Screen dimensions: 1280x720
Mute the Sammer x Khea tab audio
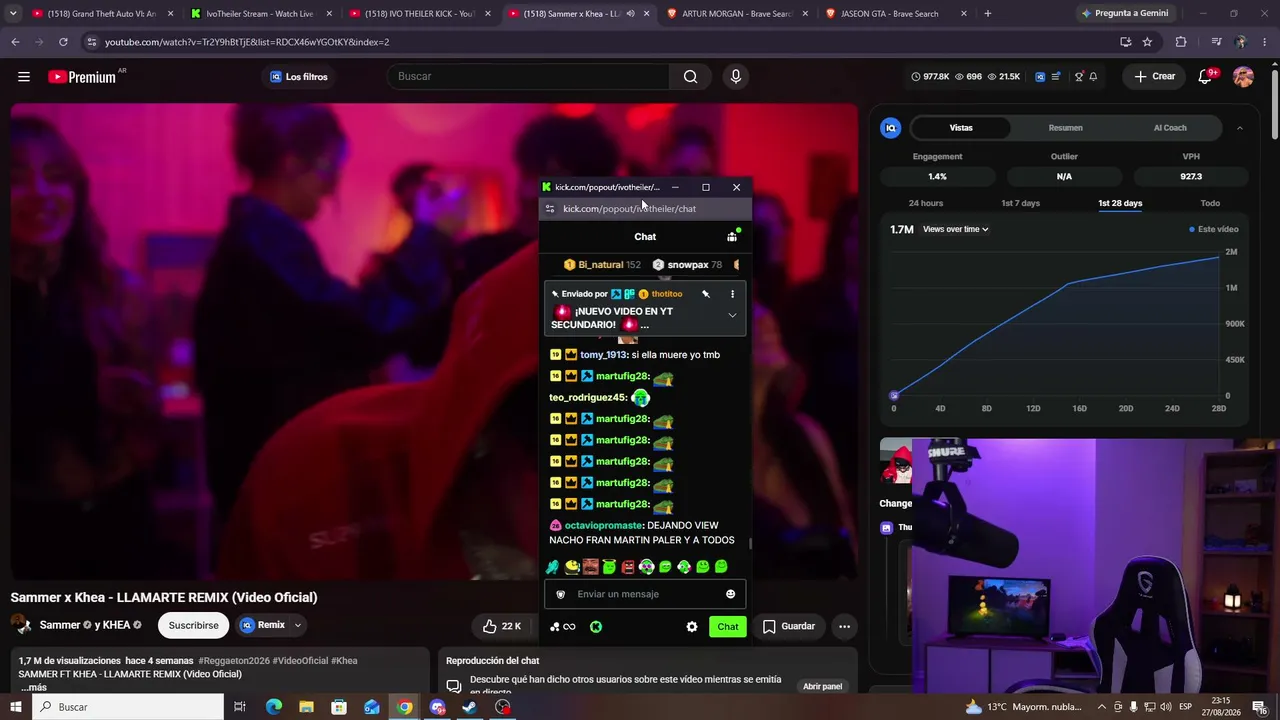coord(630,14)
